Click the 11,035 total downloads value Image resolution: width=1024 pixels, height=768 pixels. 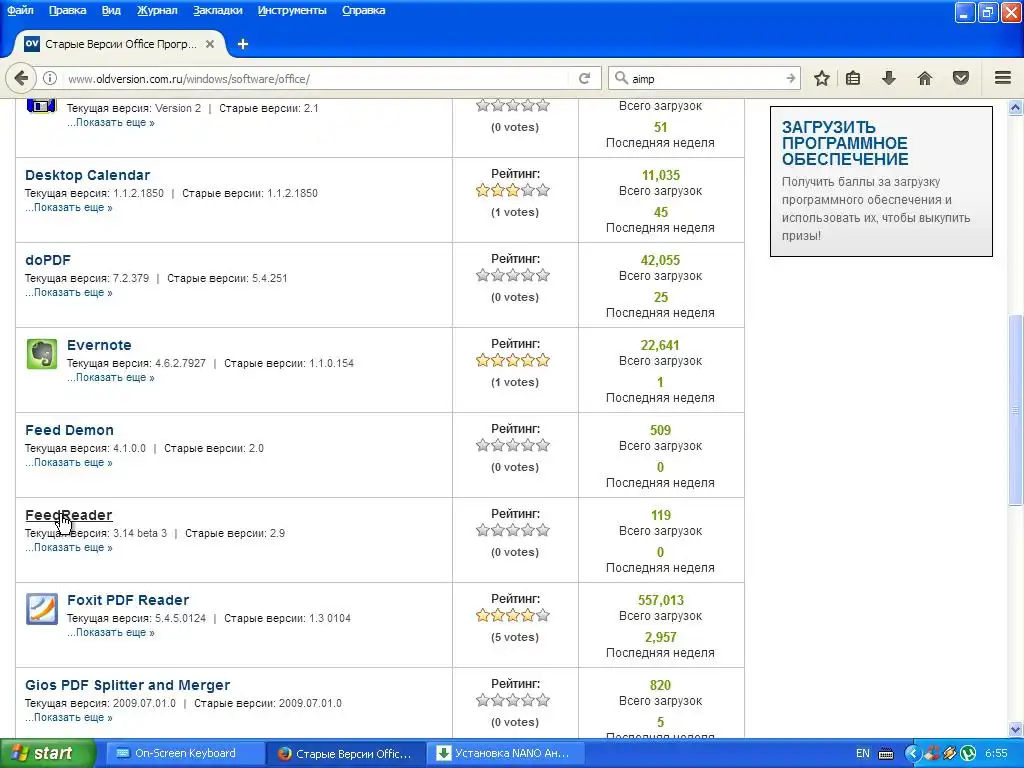[x=660, y=175]
